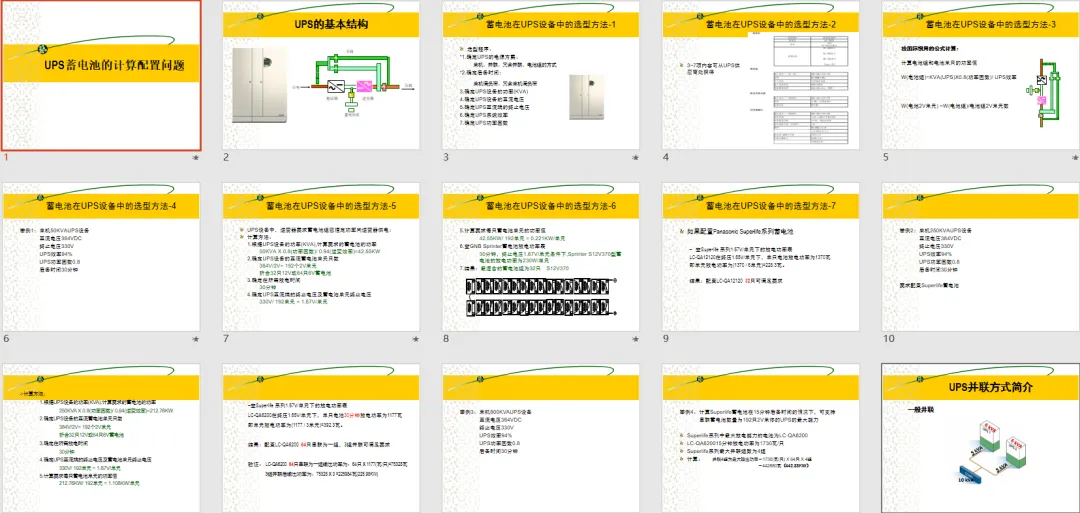Select the slide thumbnail 选型方法-7

pos(761,257)
